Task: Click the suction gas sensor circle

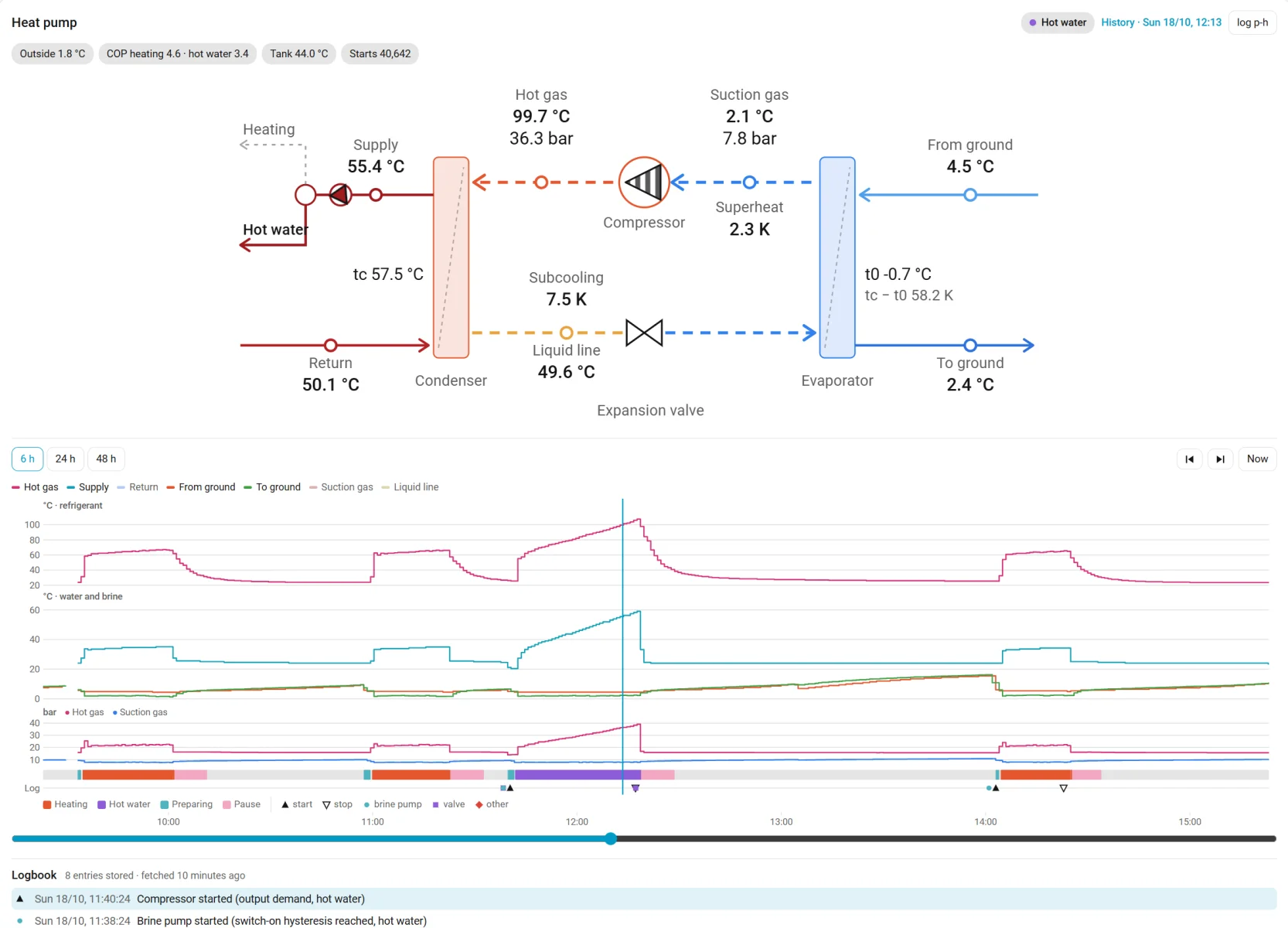Action: 749,183
